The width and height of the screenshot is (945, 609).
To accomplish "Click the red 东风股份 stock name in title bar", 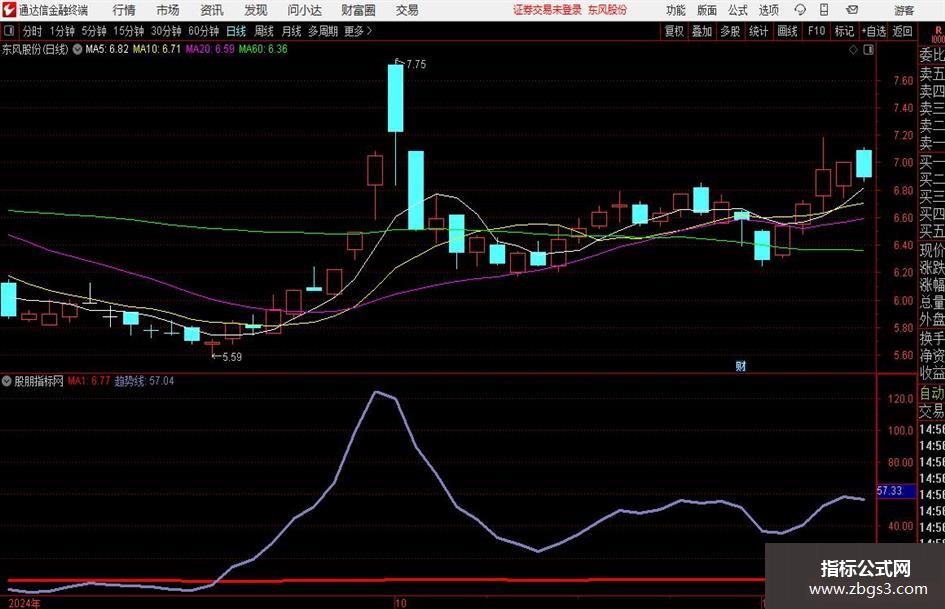I will coord(608,10).
